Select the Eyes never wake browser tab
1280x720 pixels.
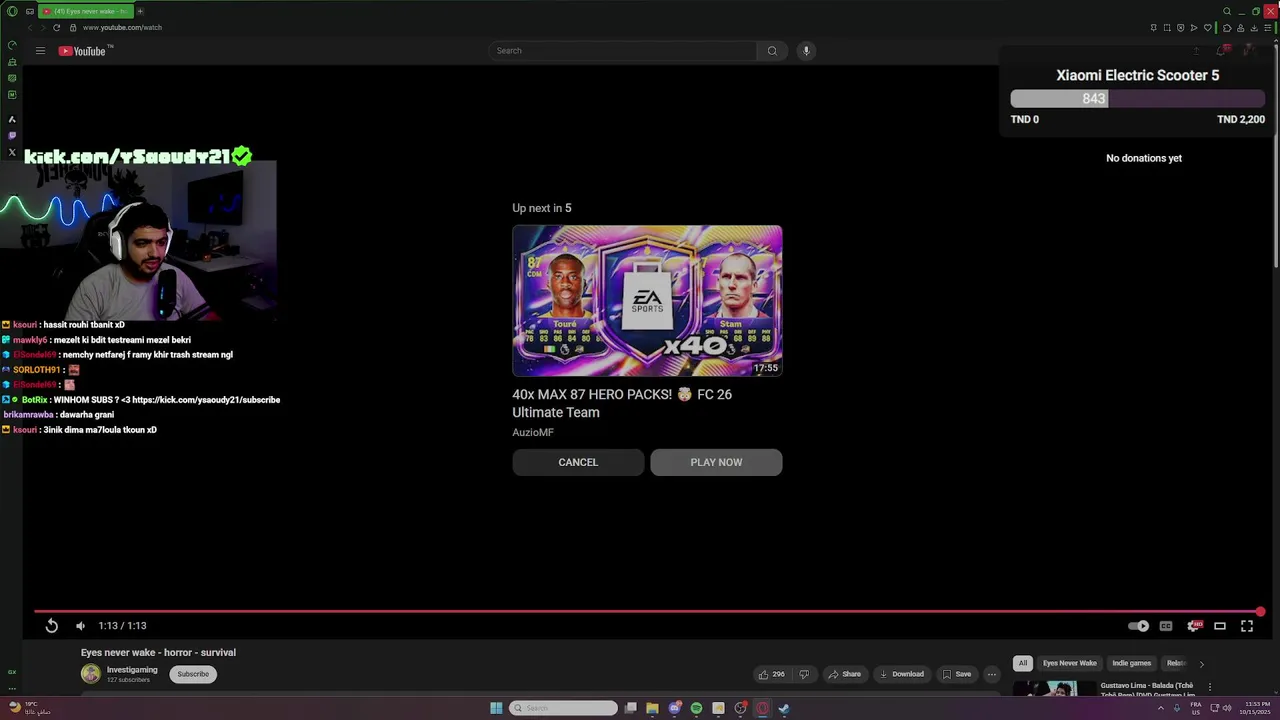[x=86, y=11]
